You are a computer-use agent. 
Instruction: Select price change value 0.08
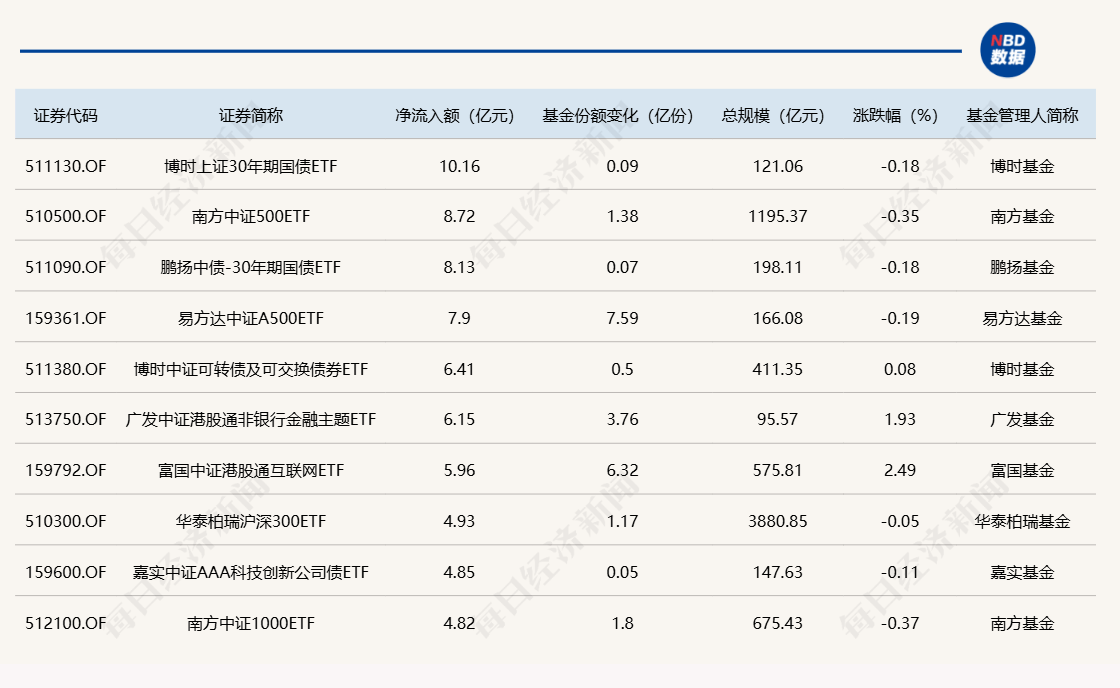[x=900, y=369]
